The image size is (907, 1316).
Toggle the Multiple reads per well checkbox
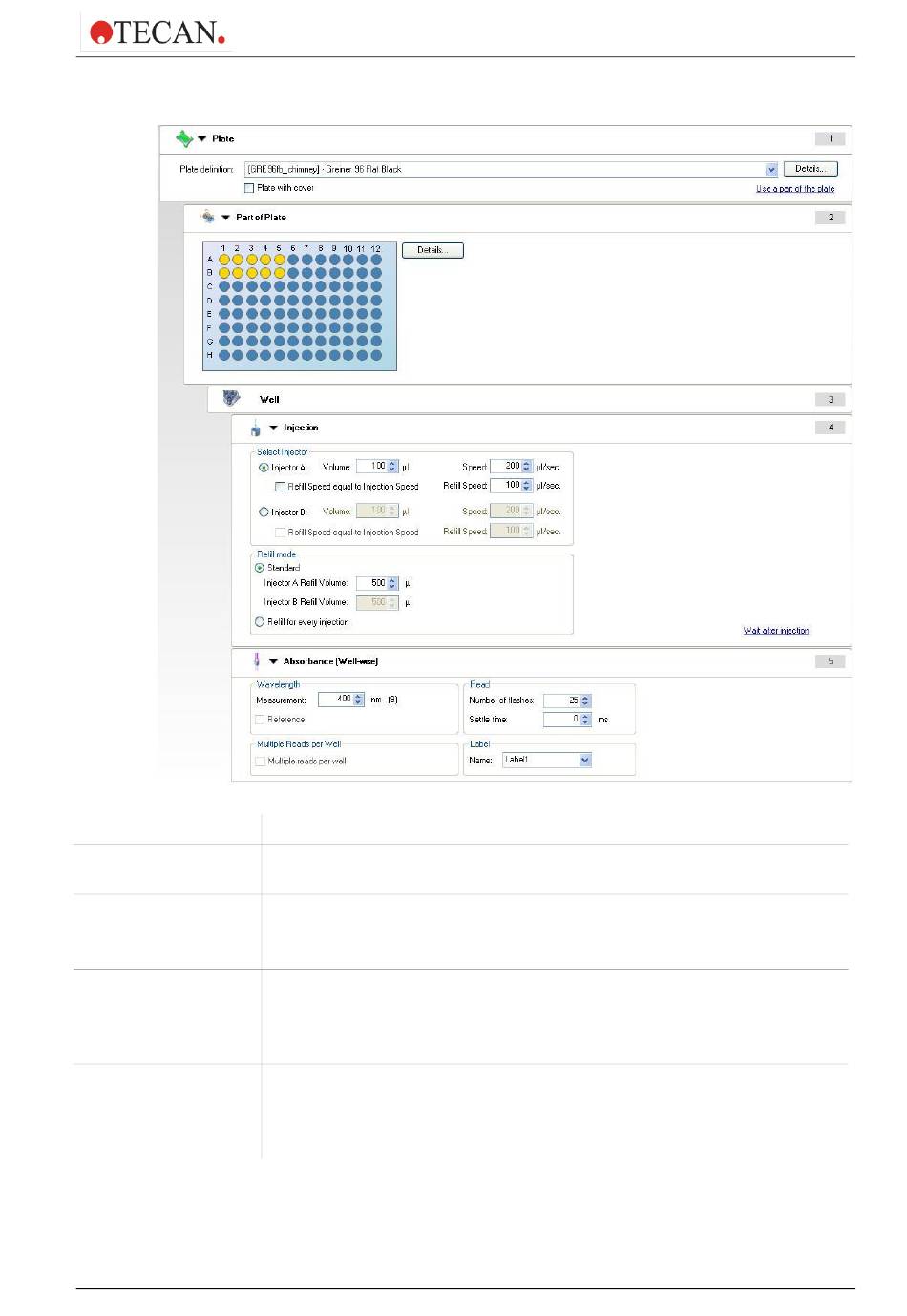(x=260, y=762)
